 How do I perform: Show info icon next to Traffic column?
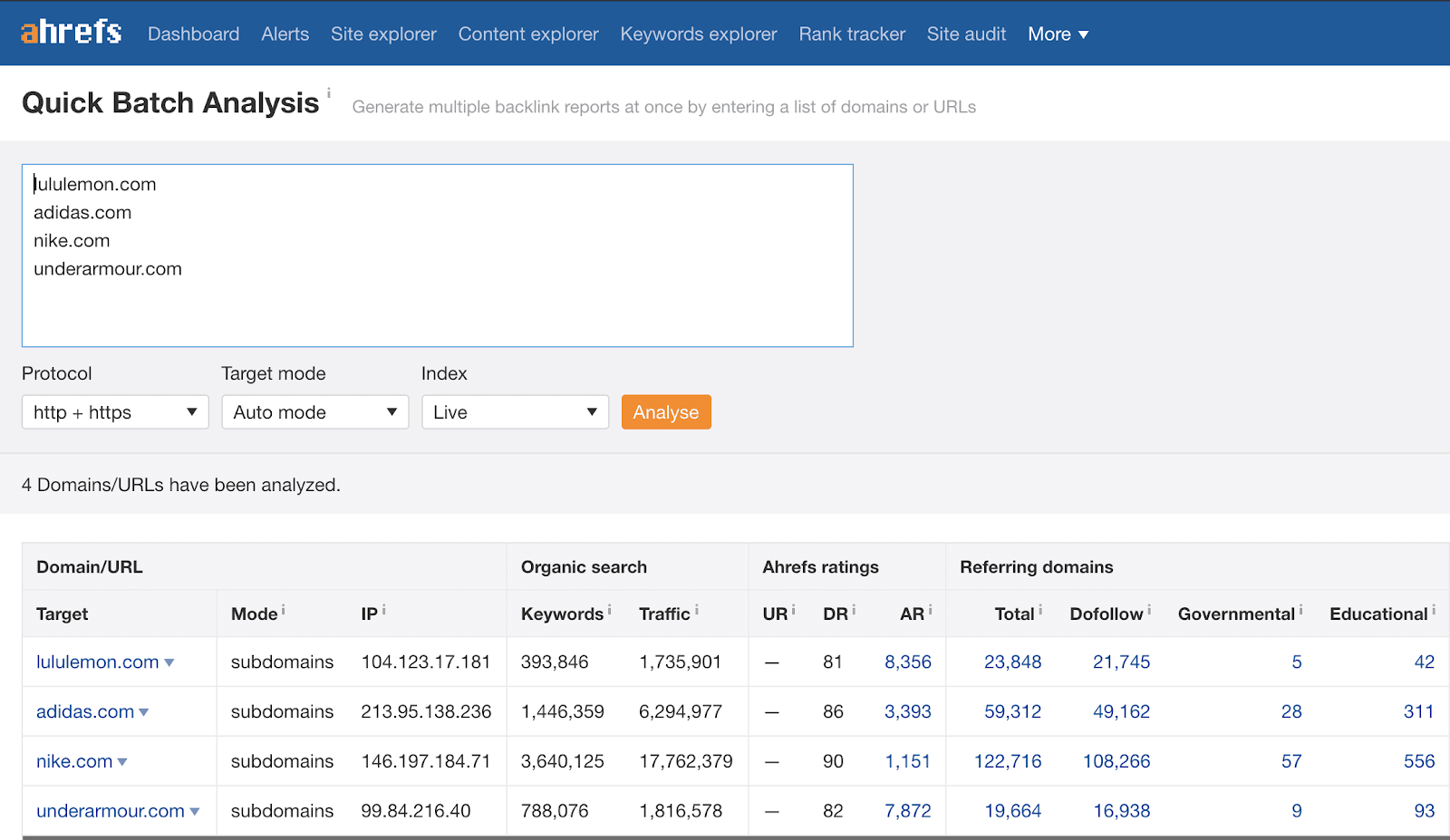click(x=697, y=611)
